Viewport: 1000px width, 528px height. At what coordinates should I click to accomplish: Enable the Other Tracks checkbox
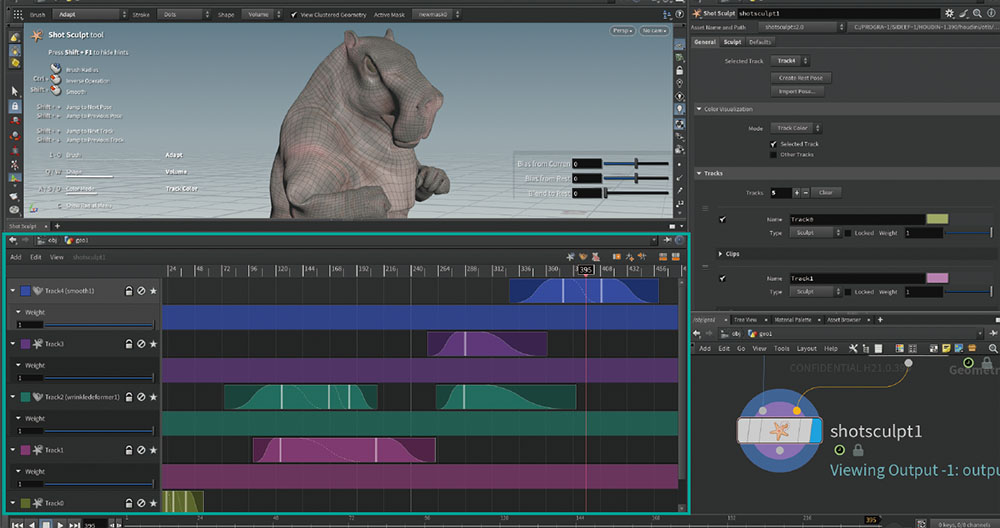pos(773,155)
